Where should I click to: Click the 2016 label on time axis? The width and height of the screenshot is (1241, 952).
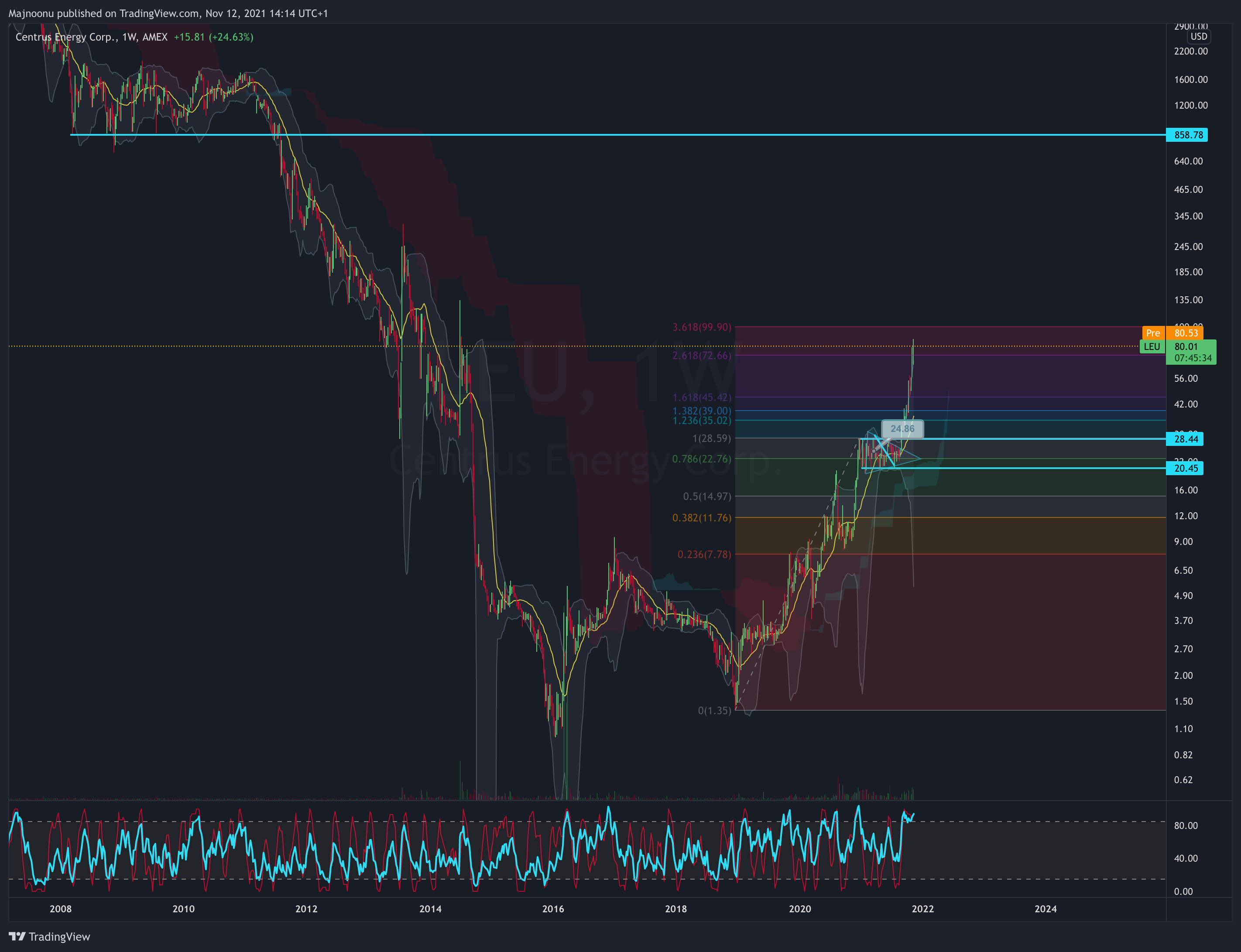click(x=553, y=909)
